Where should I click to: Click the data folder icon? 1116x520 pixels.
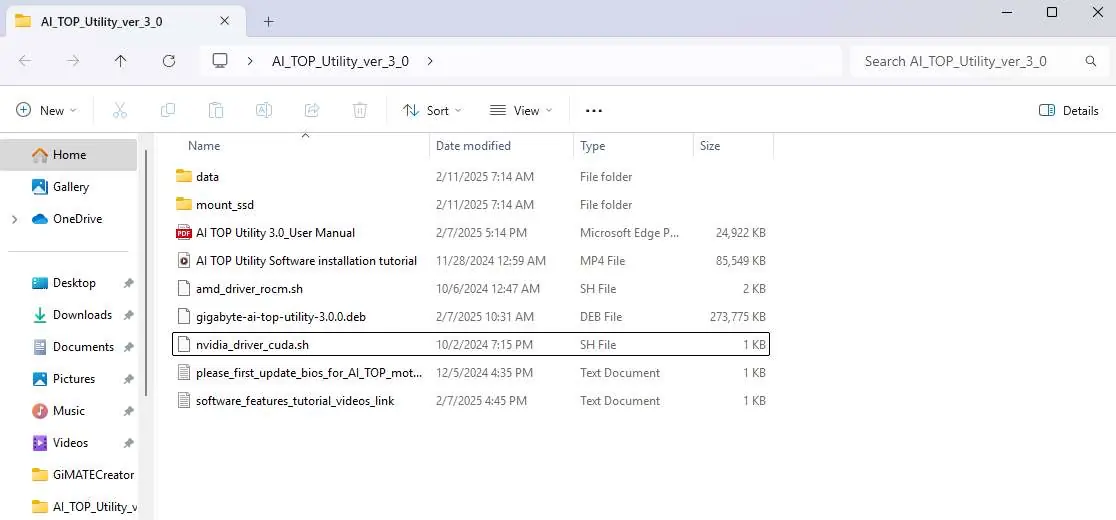(184, 176)
